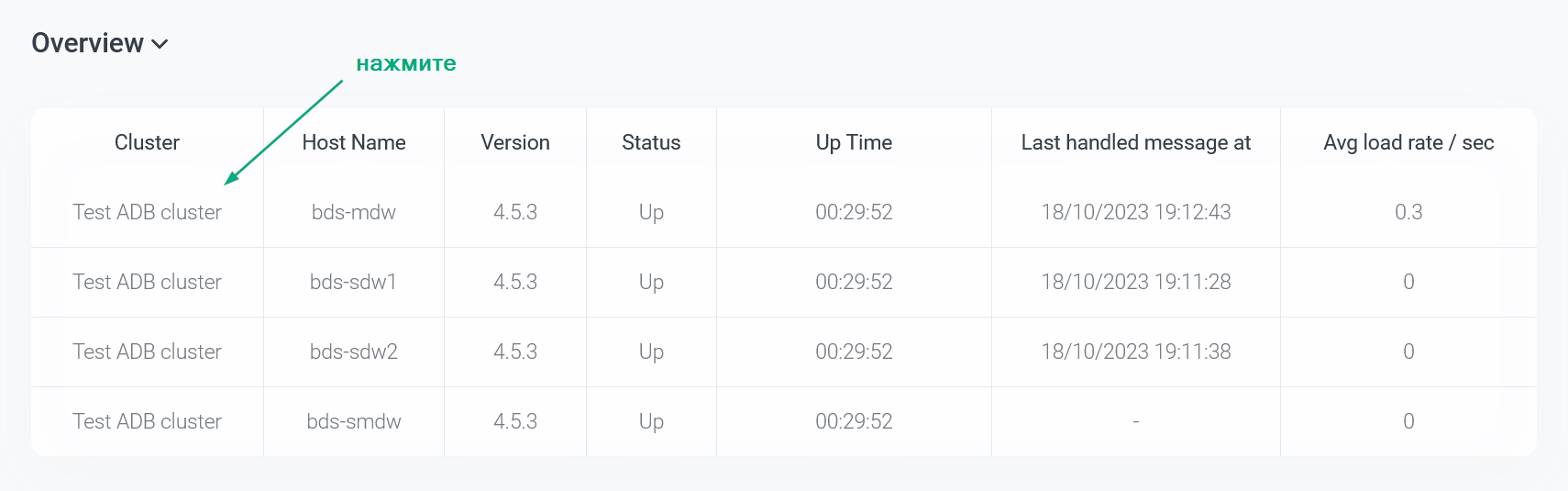This screenshot has width=1568, height=491.
Task: Open Test ADB cluster in bds-sdw1 row
Action: point(147,282)
